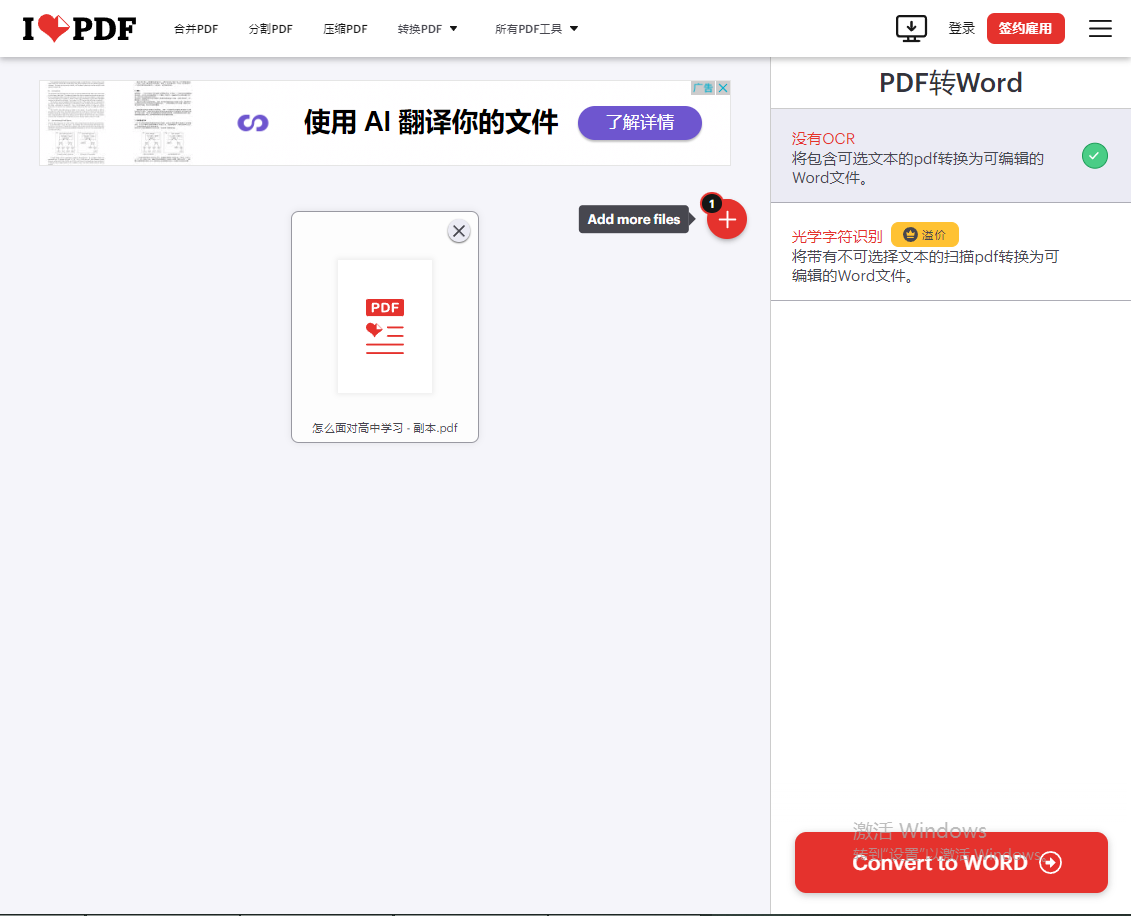Open the desktop app download icon

tap(911, 29)
